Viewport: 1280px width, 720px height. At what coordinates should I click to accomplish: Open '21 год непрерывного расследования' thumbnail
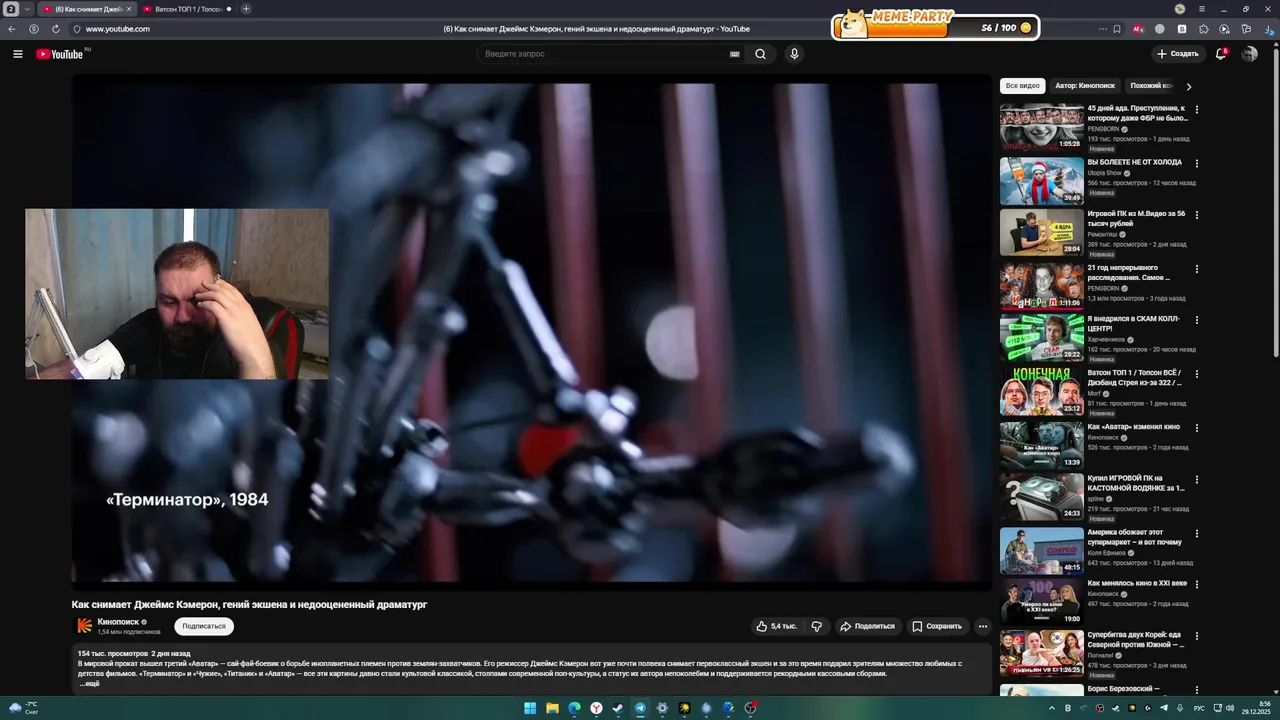point(1041,285)
